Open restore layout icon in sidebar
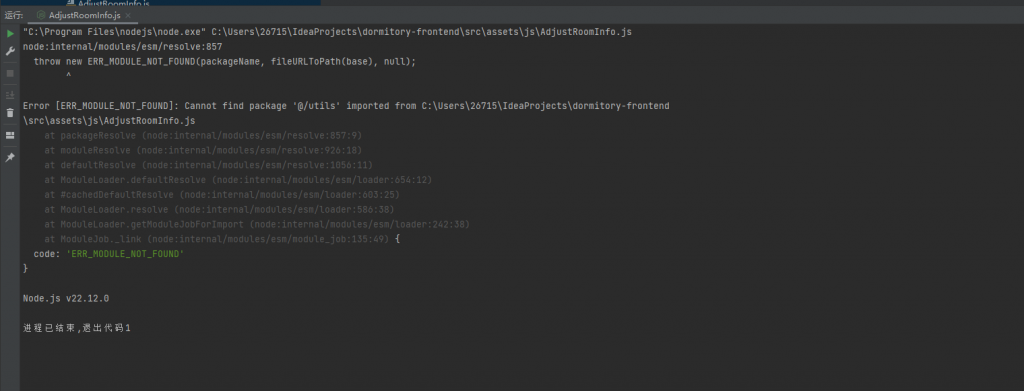 (10, 136)
